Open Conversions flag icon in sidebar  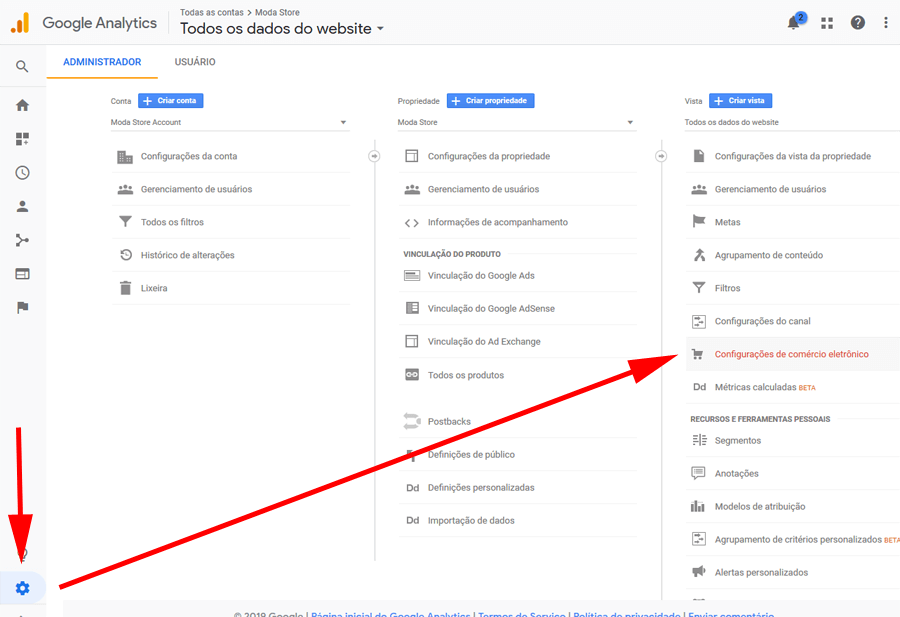click(22, 308)
